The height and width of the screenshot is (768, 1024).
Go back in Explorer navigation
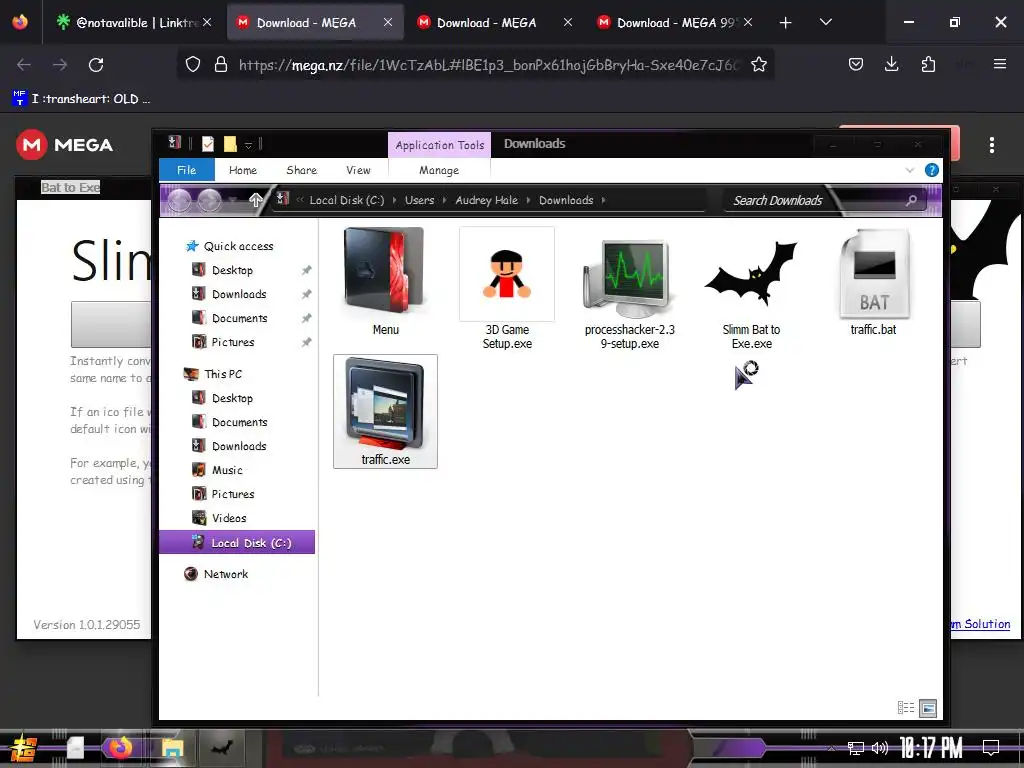[180, 200]
